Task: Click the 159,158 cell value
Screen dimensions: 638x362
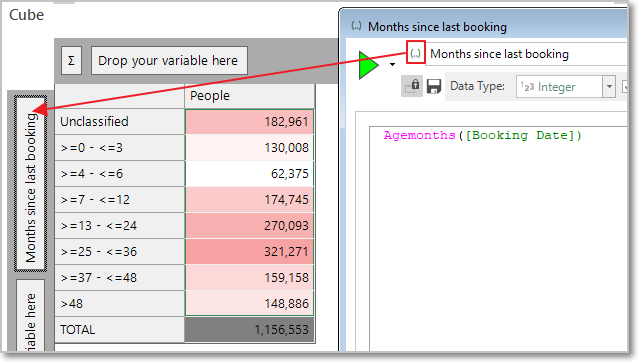Action: point(249,278)
